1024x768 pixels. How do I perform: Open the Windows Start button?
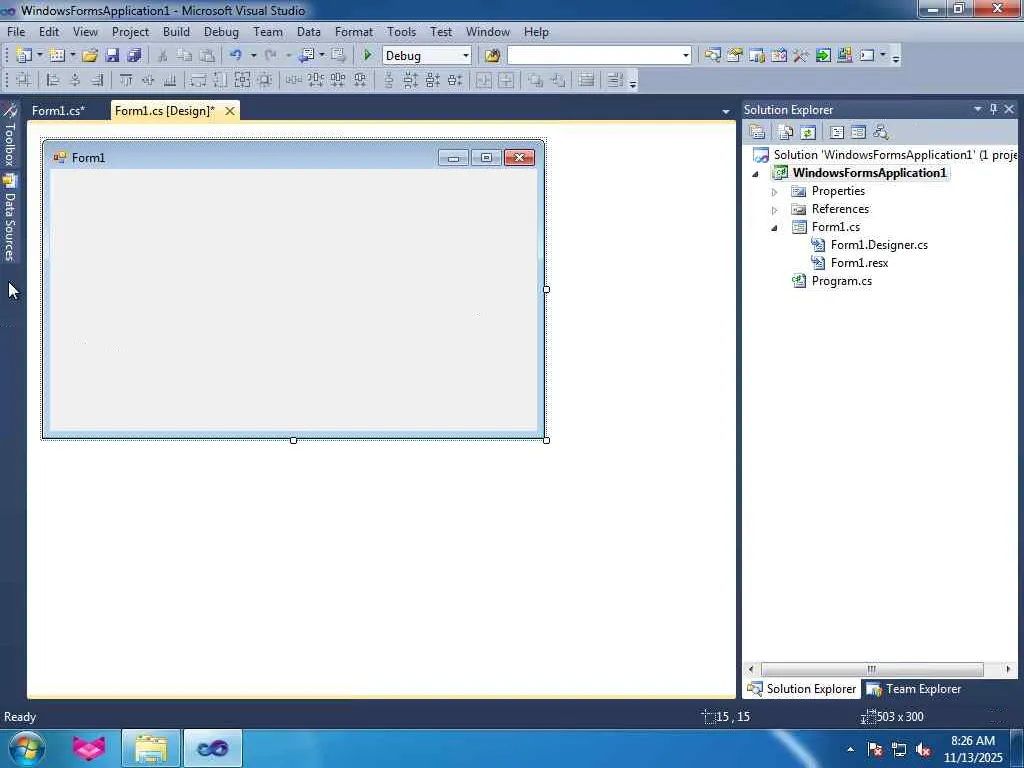pyautogui.click(x=27, y=748)
